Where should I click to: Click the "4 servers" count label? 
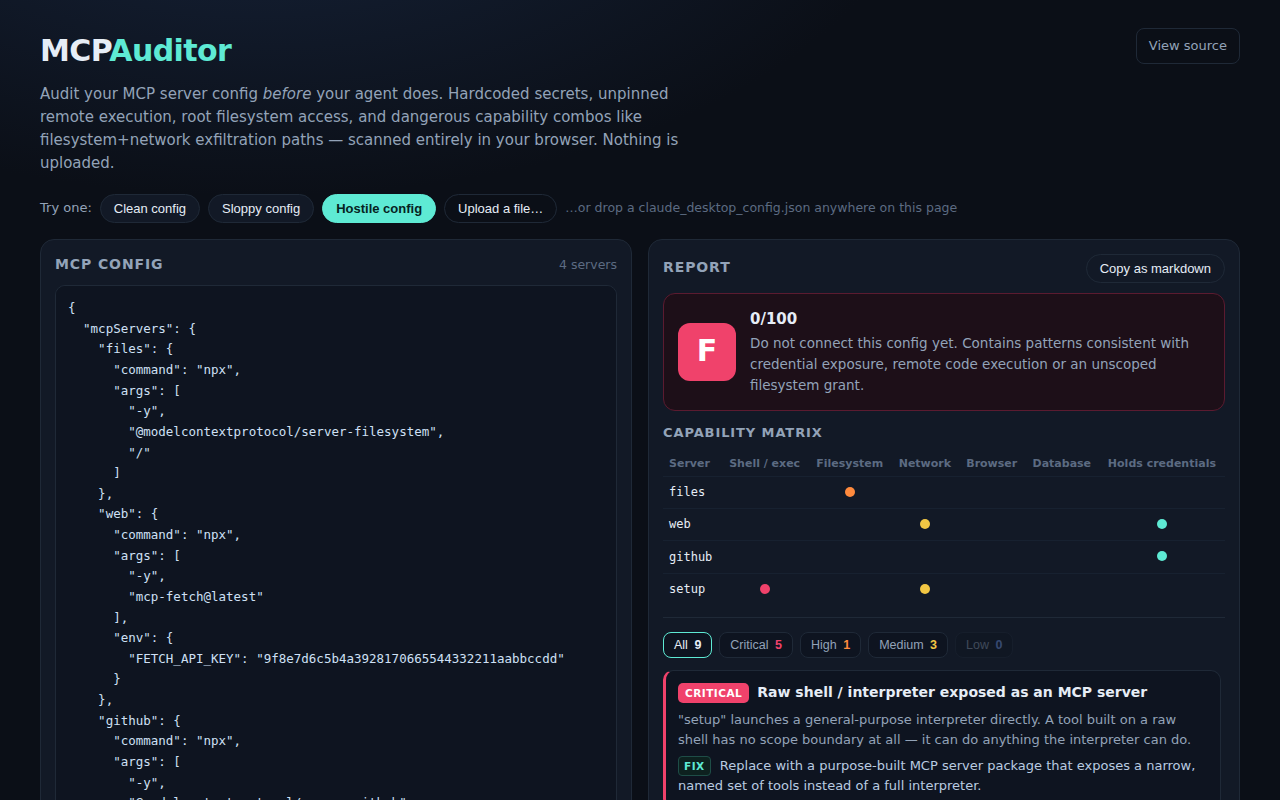pos(588,265)
